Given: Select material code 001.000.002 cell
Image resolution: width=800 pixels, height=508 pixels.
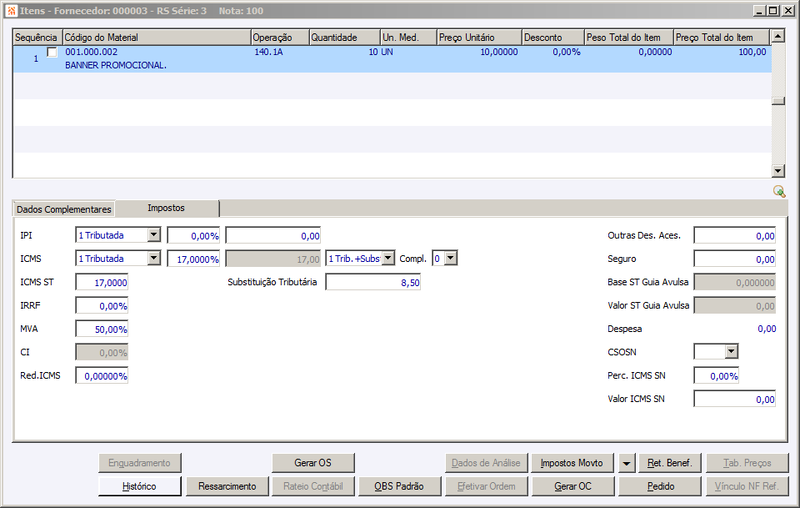Looking at the screenshot, I should pyautogui.click(x=91, y=52).
